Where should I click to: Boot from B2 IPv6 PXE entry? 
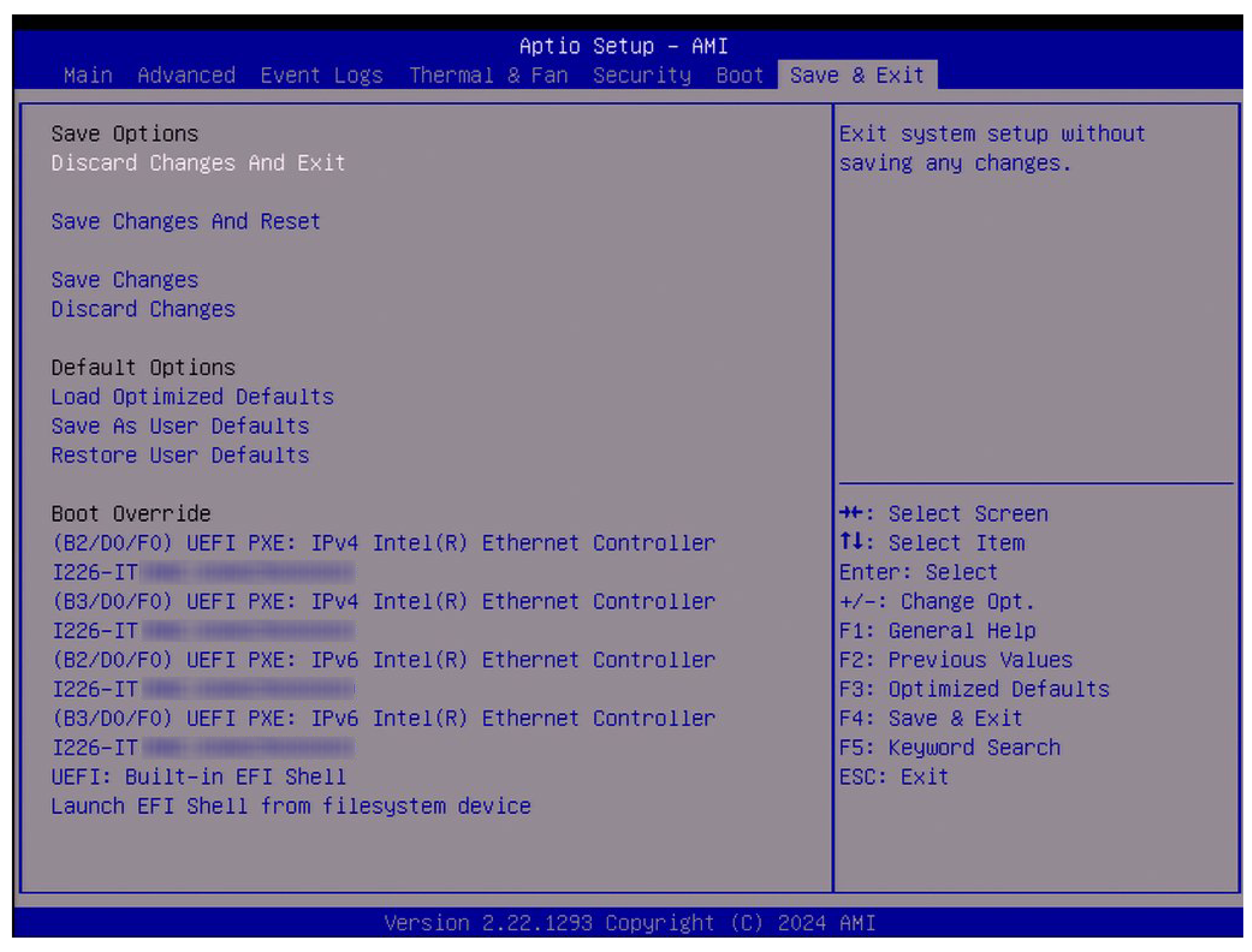[383, 660]
